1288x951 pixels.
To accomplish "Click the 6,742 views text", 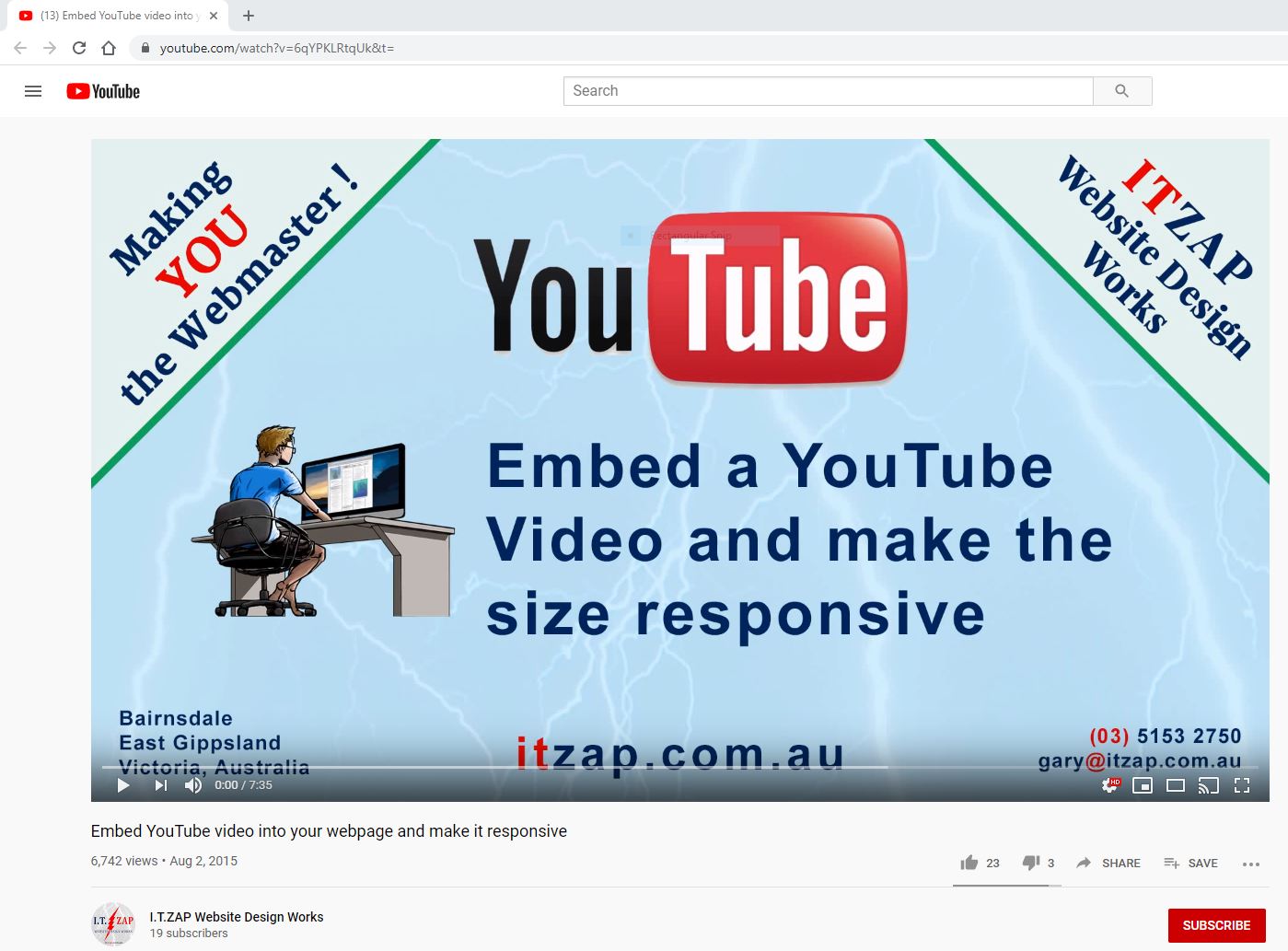I will (x=124, y=861).
